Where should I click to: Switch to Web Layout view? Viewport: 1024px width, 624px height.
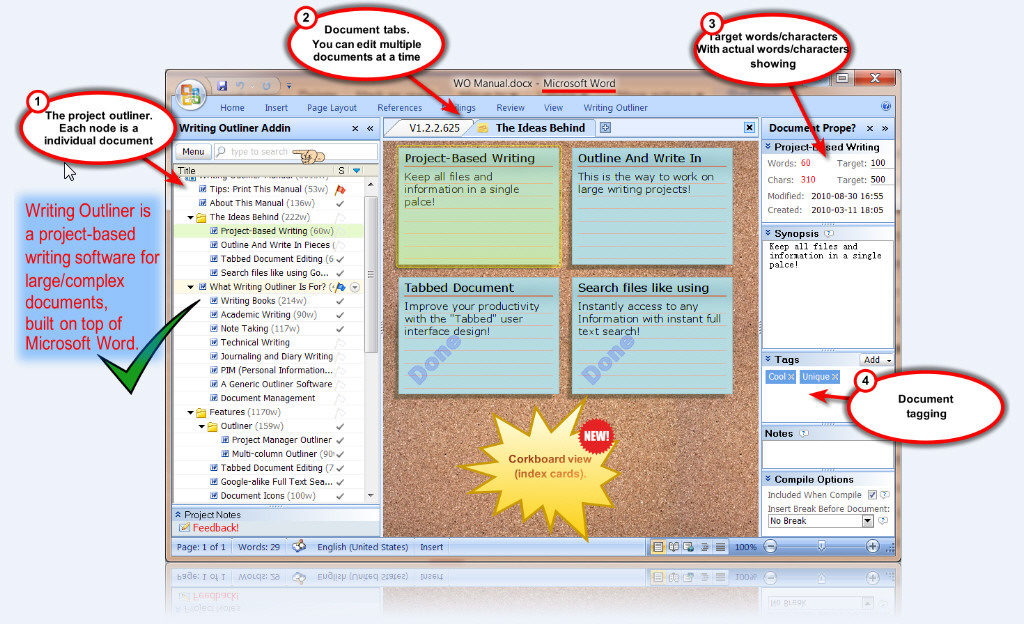click(688, 547)
